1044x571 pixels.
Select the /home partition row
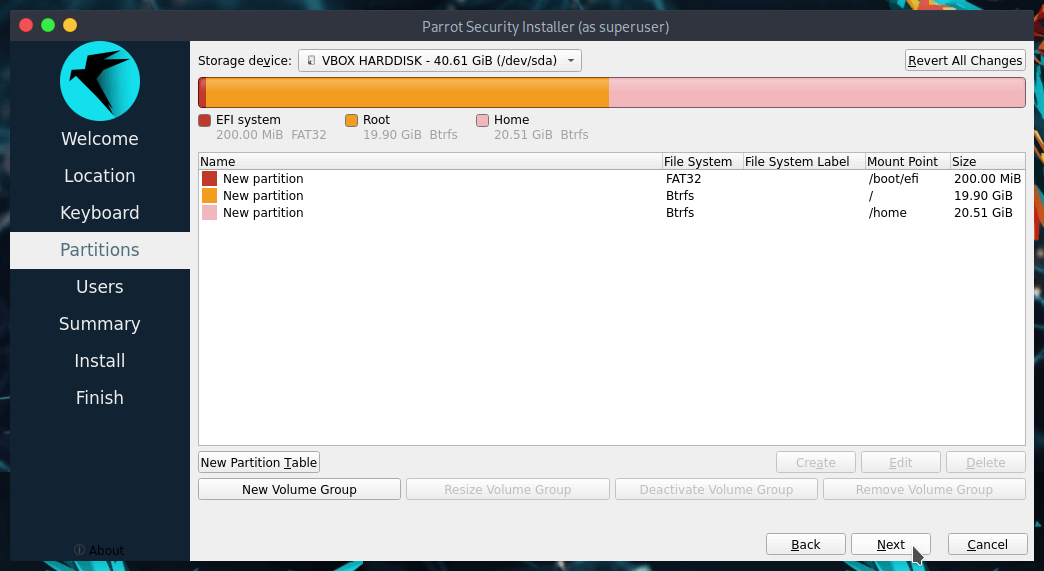(x=611, y=213)
